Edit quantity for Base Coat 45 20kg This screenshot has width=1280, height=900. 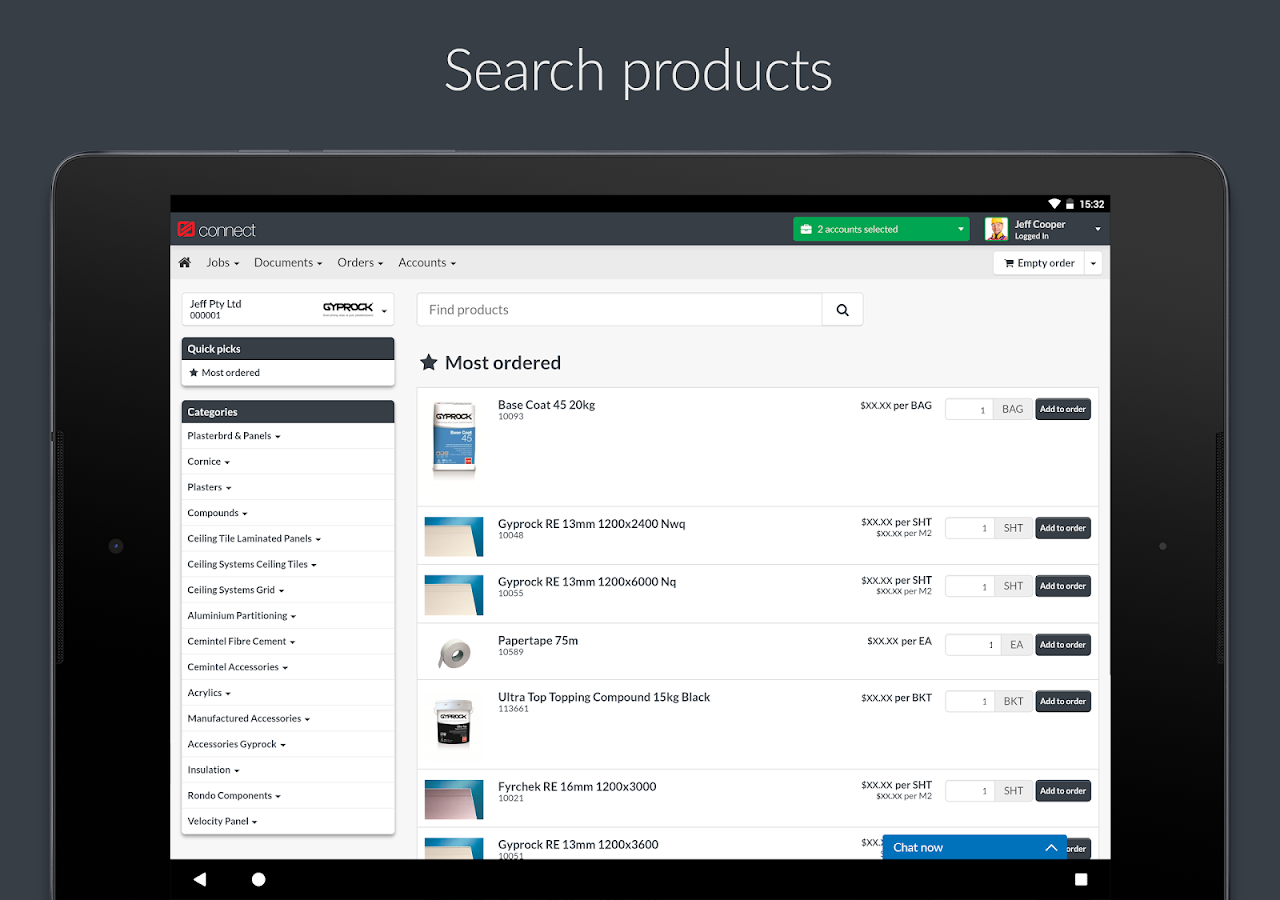(969, 409)
